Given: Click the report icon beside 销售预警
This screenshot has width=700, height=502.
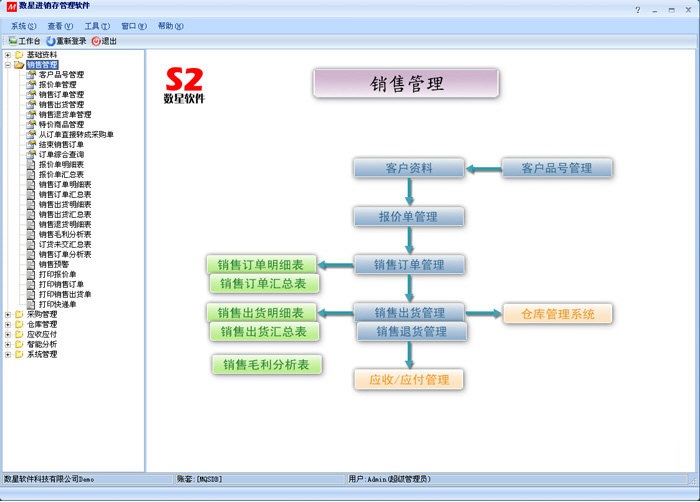Looking at the screenshot, I should coord(31,264).
